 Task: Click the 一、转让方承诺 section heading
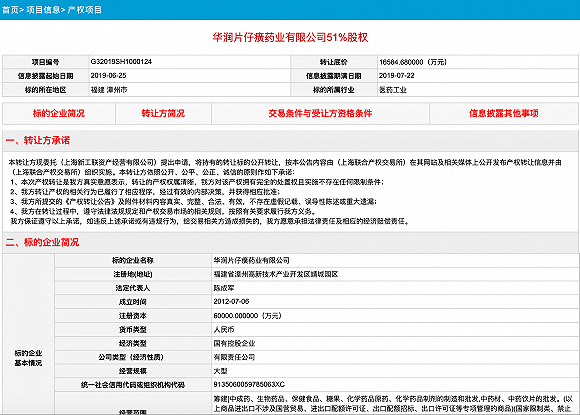pos(38,140)
